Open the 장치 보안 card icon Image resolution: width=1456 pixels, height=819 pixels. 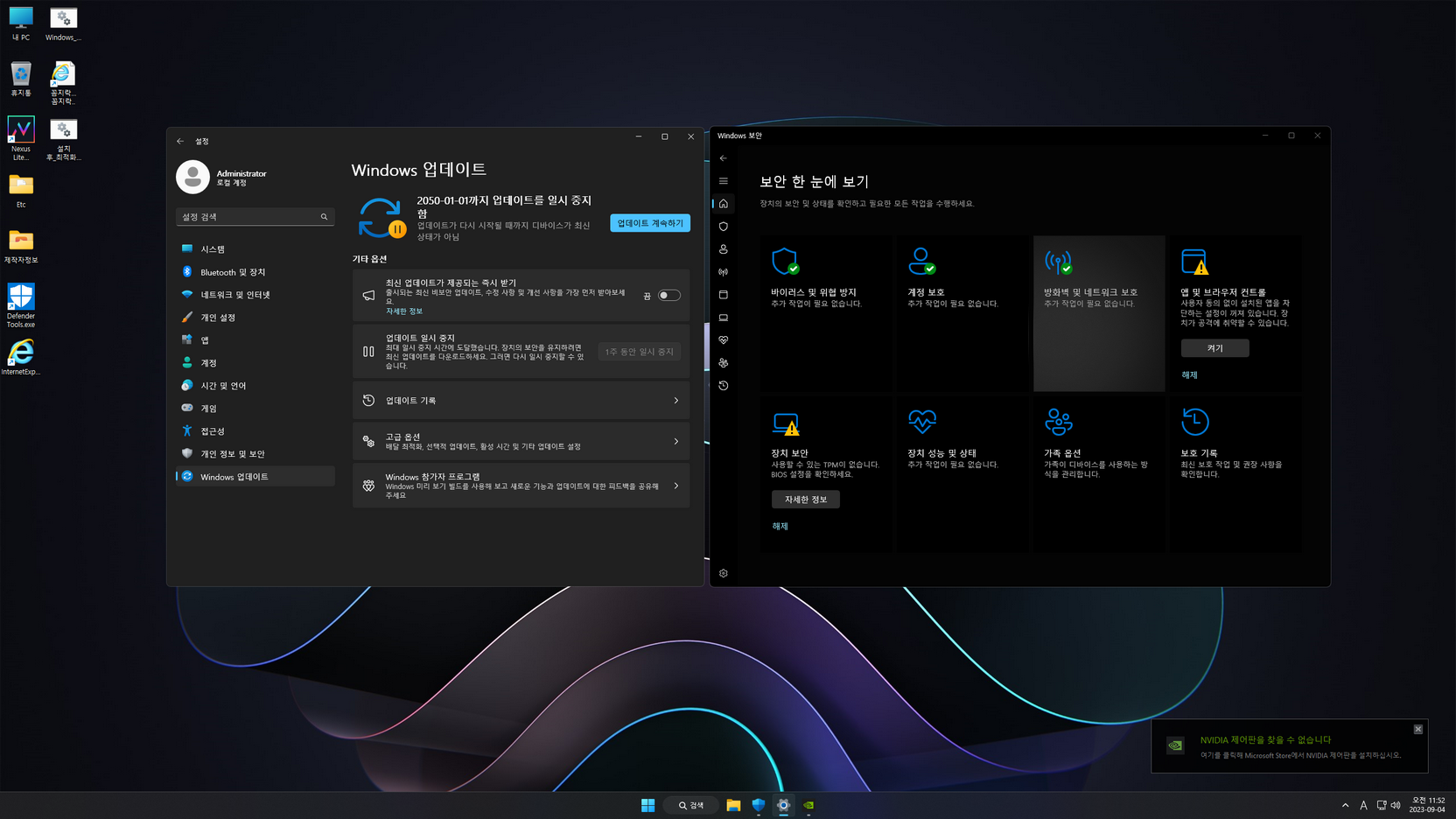(786, 423)
